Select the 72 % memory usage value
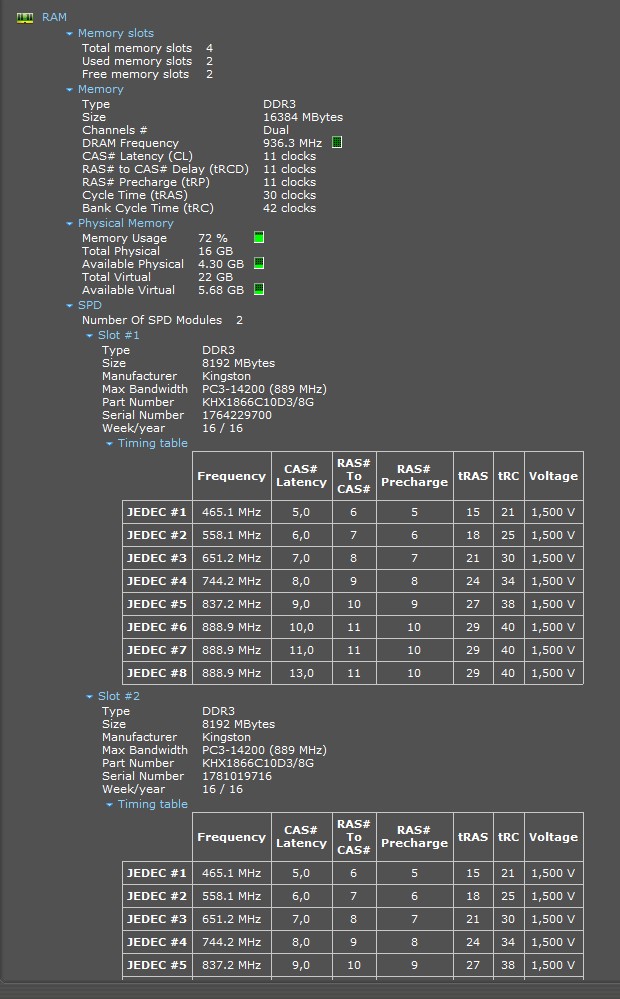Viewport: 620px width, 999px height. [213, 238]
